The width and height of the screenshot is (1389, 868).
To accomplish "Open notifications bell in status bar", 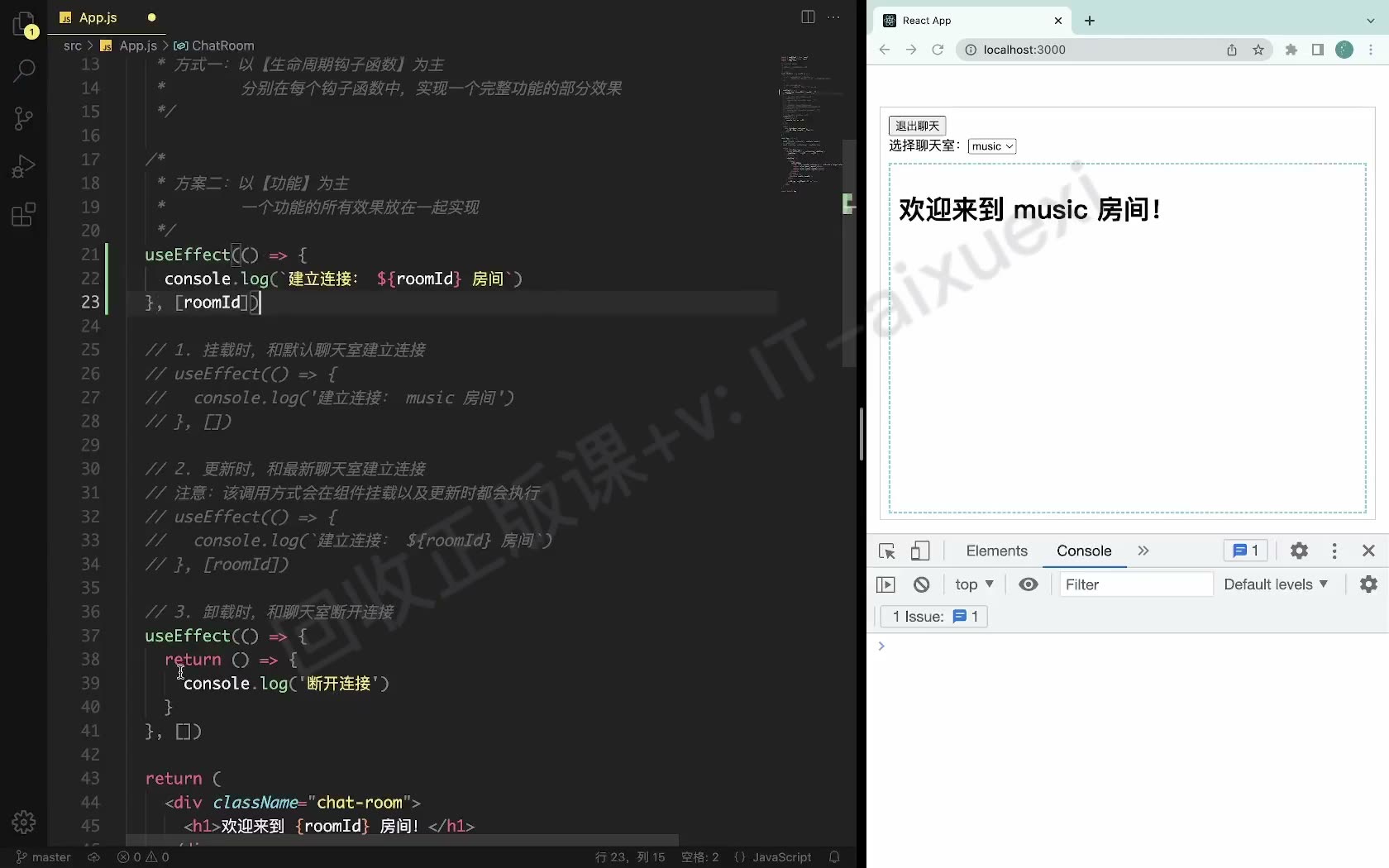I will (x=834, y=857).
